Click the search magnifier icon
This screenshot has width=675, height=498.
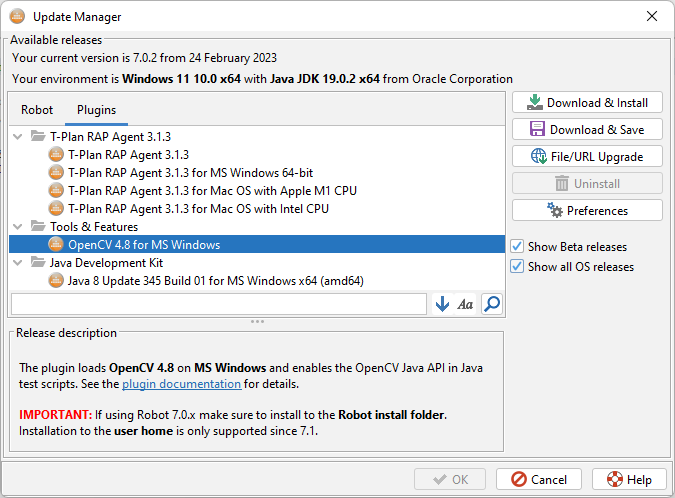pos(491,304)
